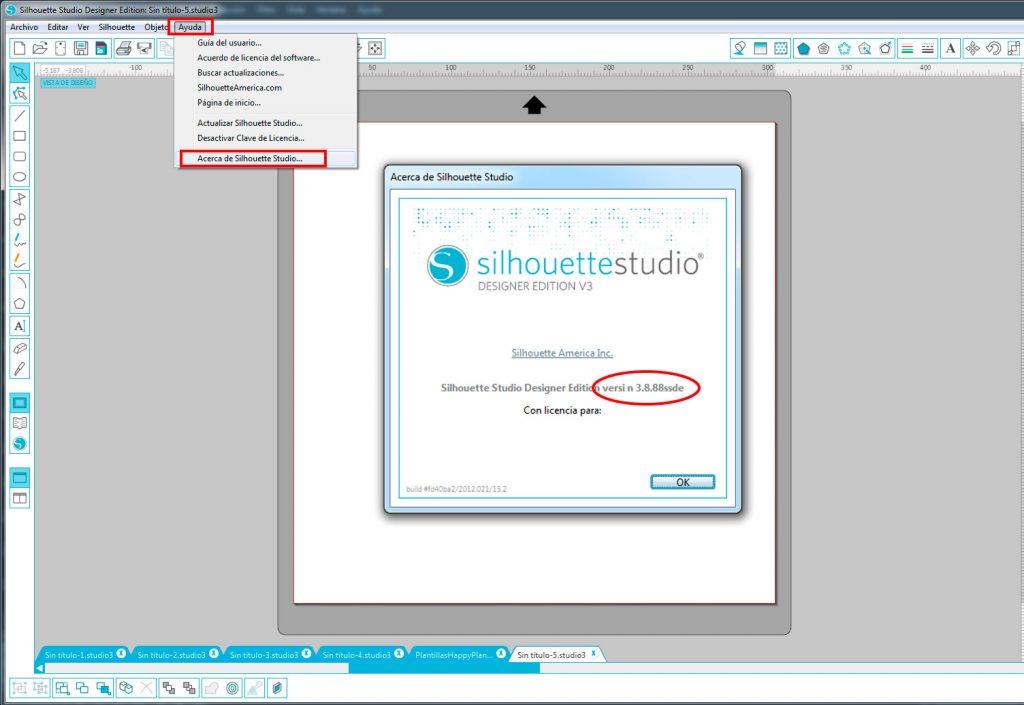
Task: Select the Line drawing tool
Action: pos(20,116)
